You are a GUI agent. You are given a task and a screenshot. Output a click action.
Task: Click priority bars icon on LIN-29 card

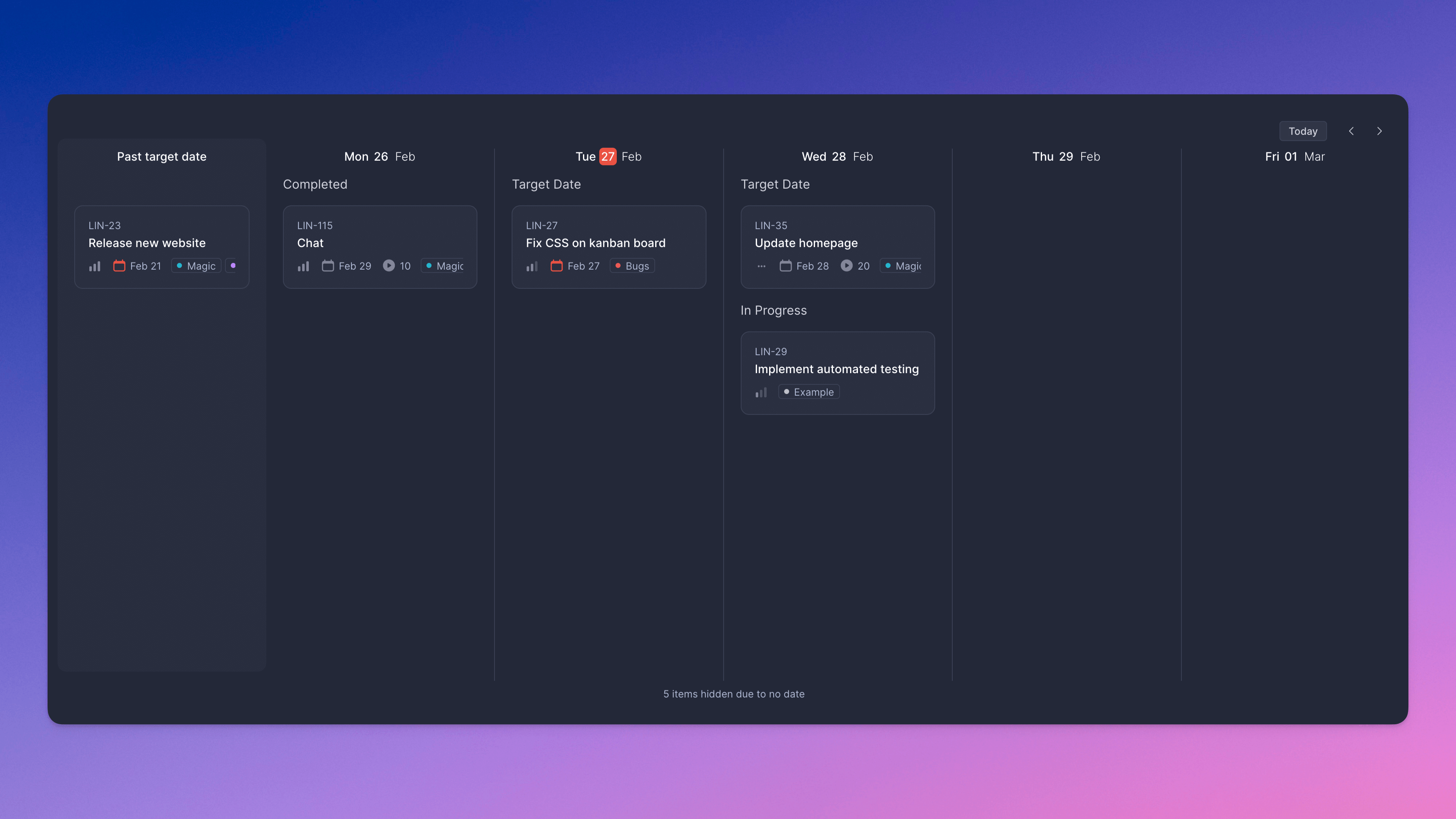[x=761, y=392]
